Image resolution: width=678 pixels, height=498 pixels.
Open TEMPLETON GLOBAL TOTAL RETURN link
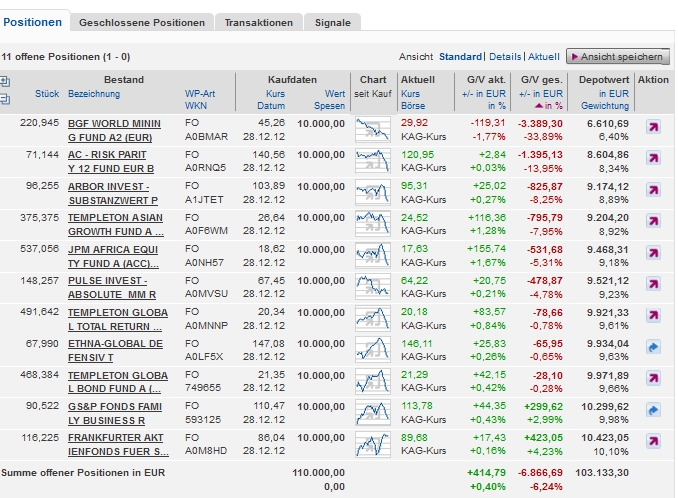tap(118, 319)
